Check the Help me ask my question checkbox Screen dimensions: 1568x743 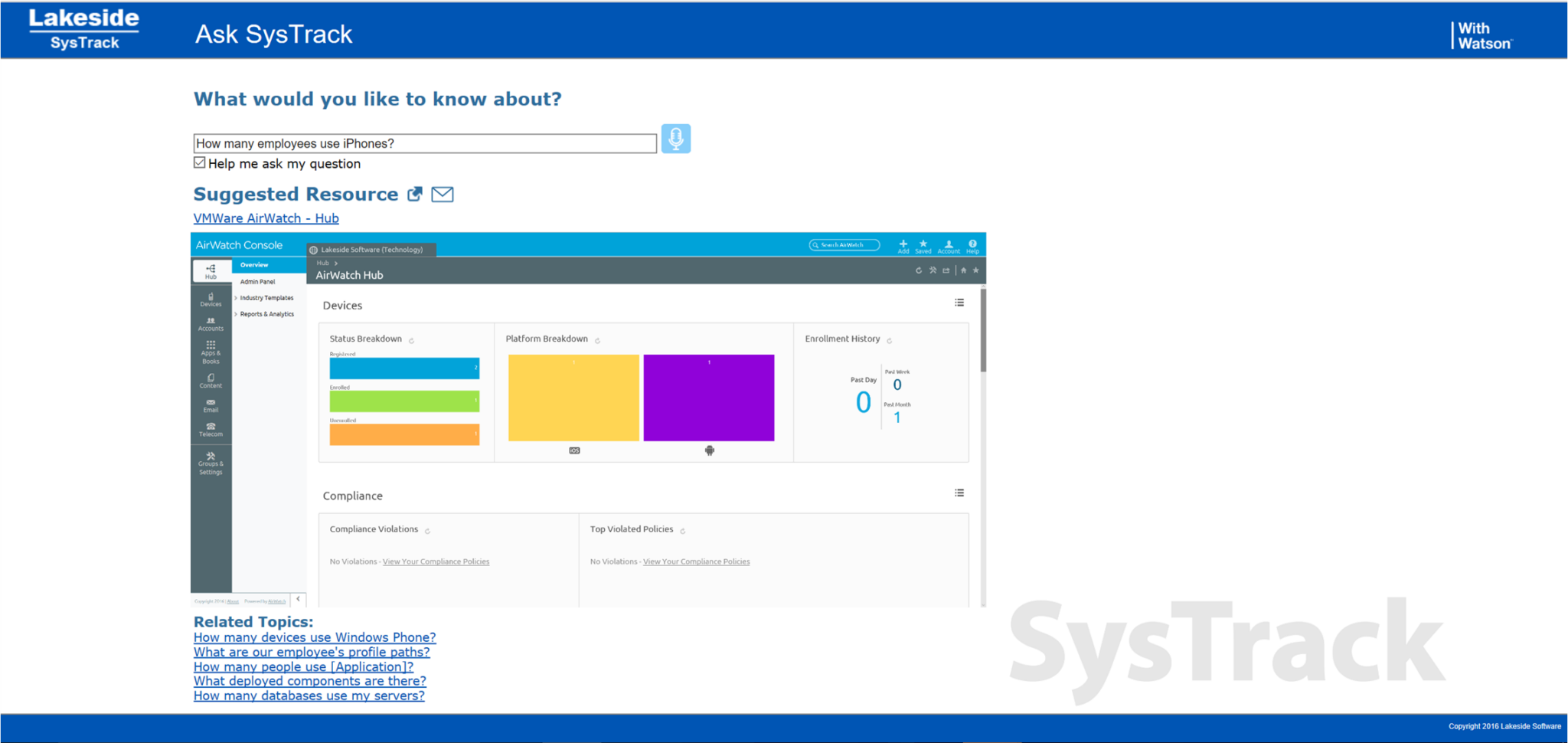199,162
